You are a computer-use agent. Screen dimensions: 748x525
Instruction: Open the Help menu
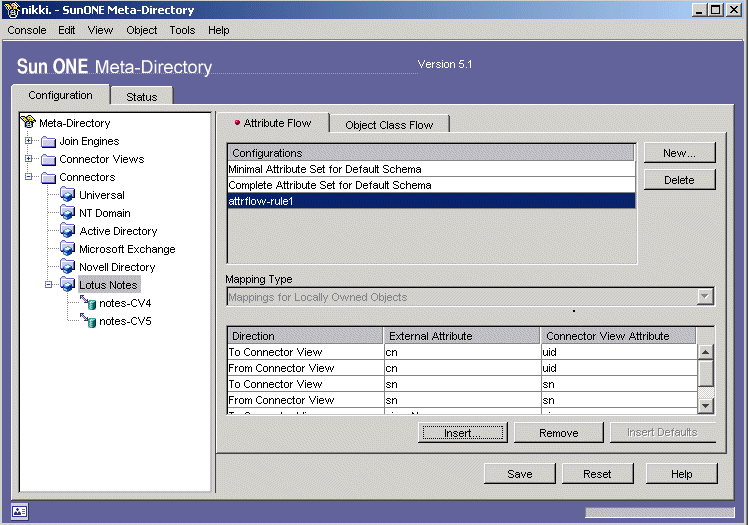click(218, 30)
